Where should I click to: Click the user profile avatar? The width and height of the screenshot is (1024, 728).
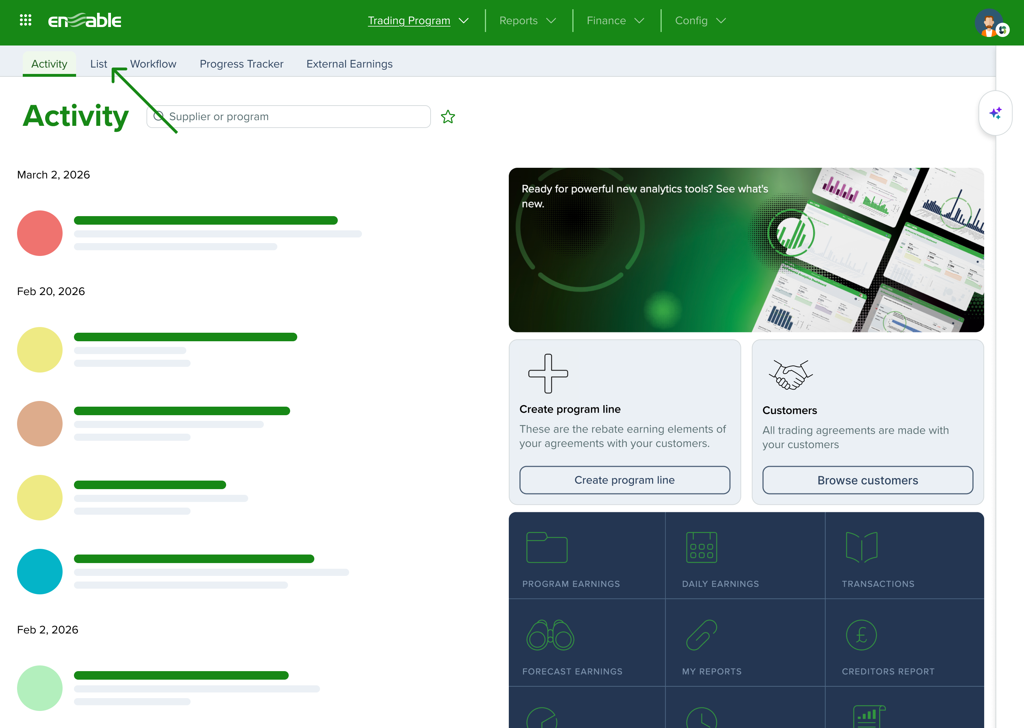(990, 23)
